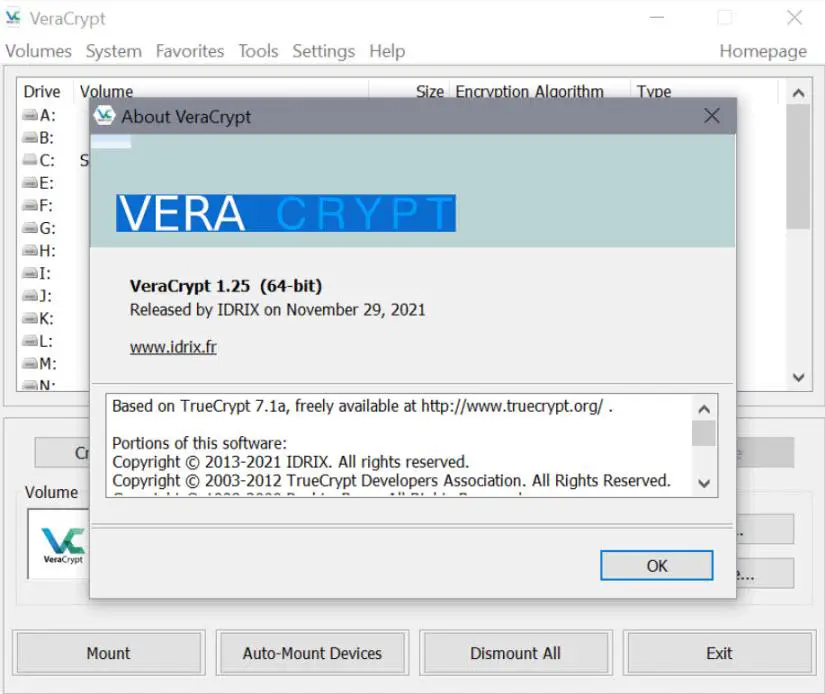Open the Settings menu
Viewport: 825px width, 694px height.
tap(324, 51)
